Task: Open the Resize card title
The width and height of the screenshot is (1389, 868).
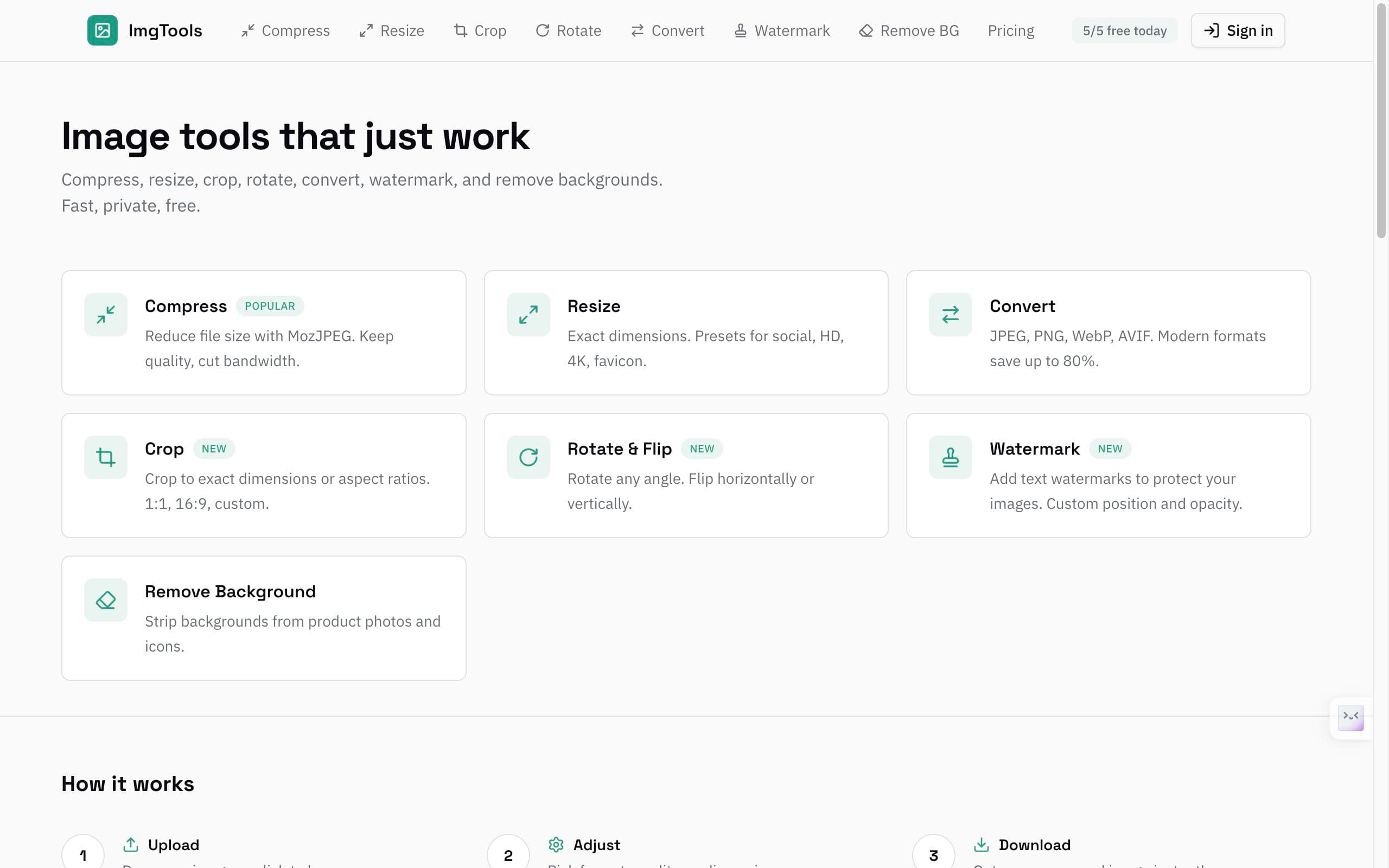Action: pos(594,306)
